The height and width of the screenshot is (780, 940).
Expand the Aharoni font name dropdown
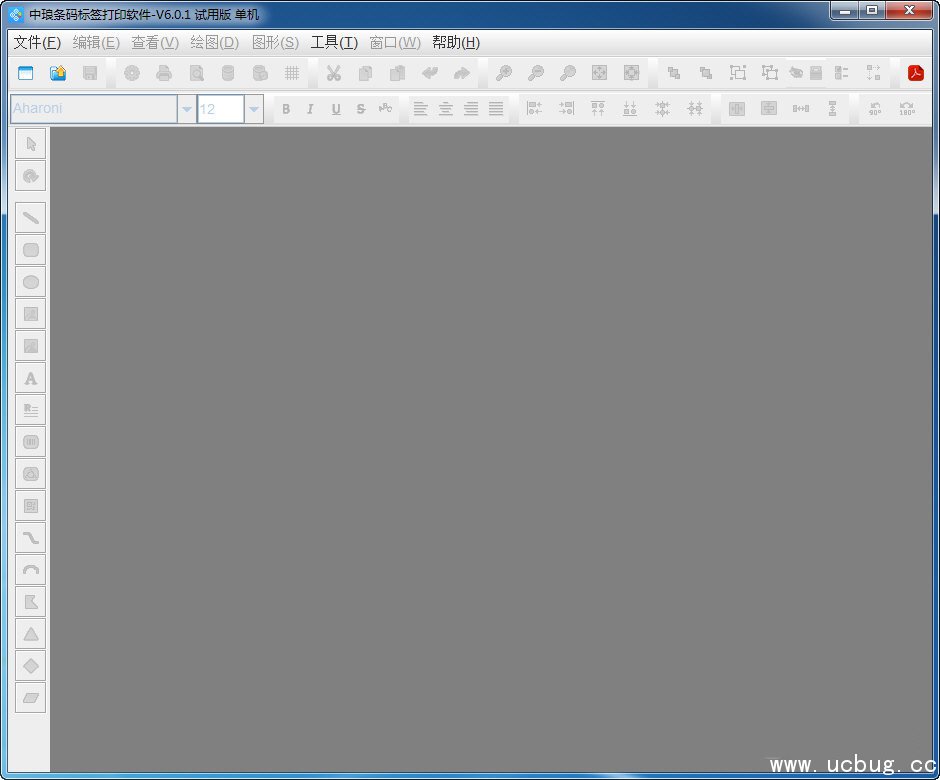[x=187, y=109]
